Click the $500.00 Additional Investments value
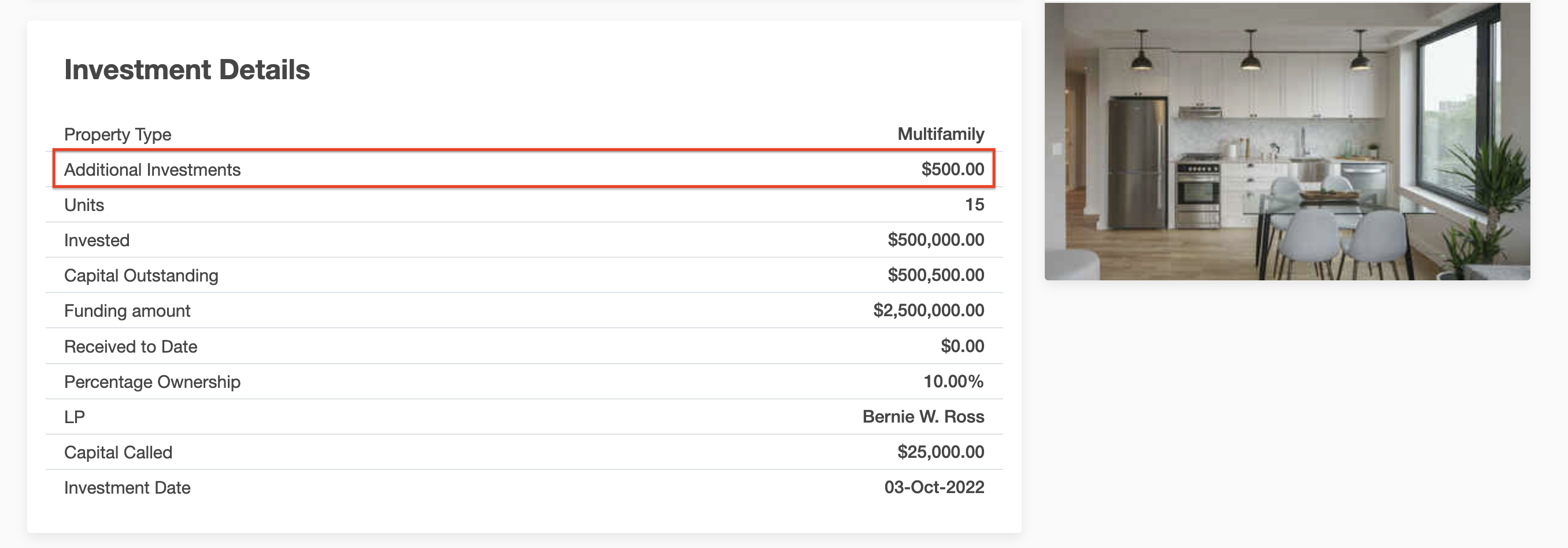This screenshot has height=548, width=1568. coord(952,169)
